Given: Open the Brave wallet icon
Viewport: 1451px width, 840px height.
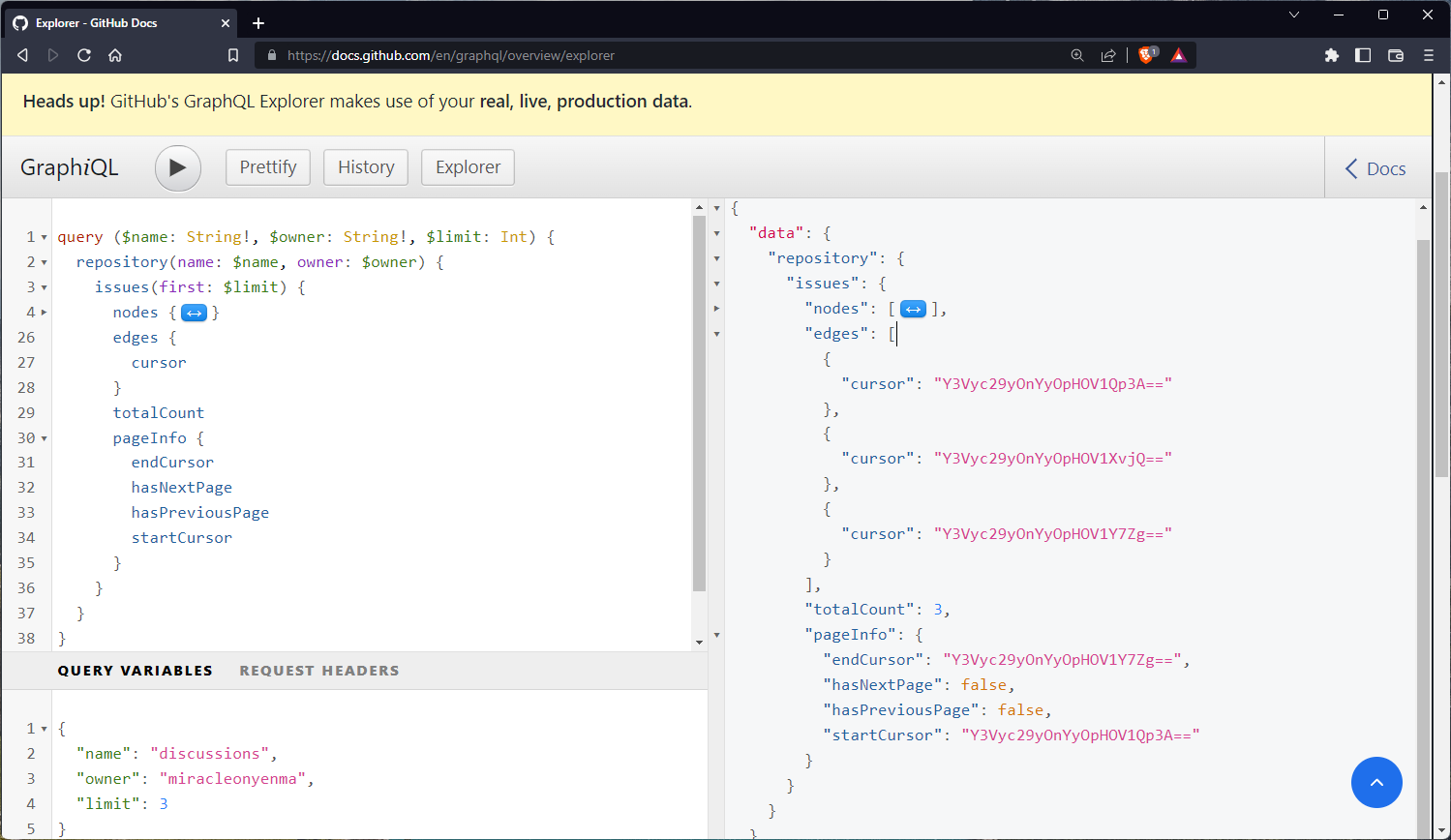Looking at the screenshot, I should coord(1396,55).
